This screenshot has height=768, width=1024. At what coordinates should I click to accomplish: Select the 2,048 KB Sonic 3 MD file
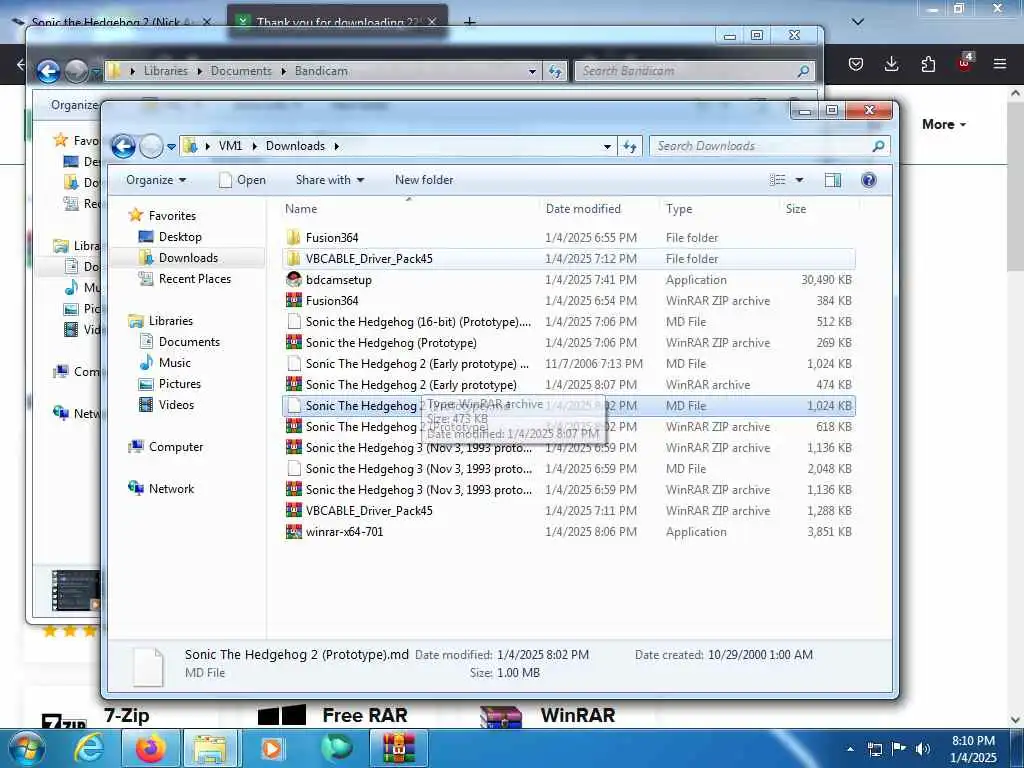568,468
